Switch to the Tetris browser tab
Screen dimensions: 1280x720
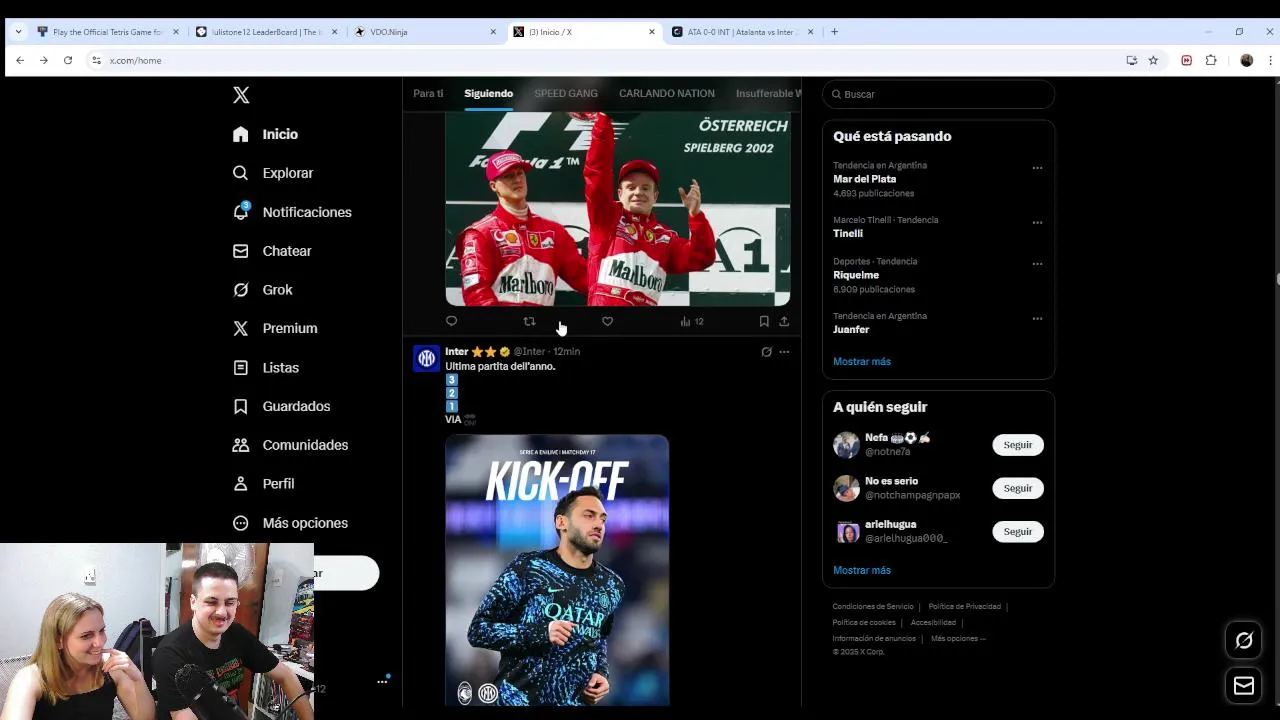[x=106, y=32]
